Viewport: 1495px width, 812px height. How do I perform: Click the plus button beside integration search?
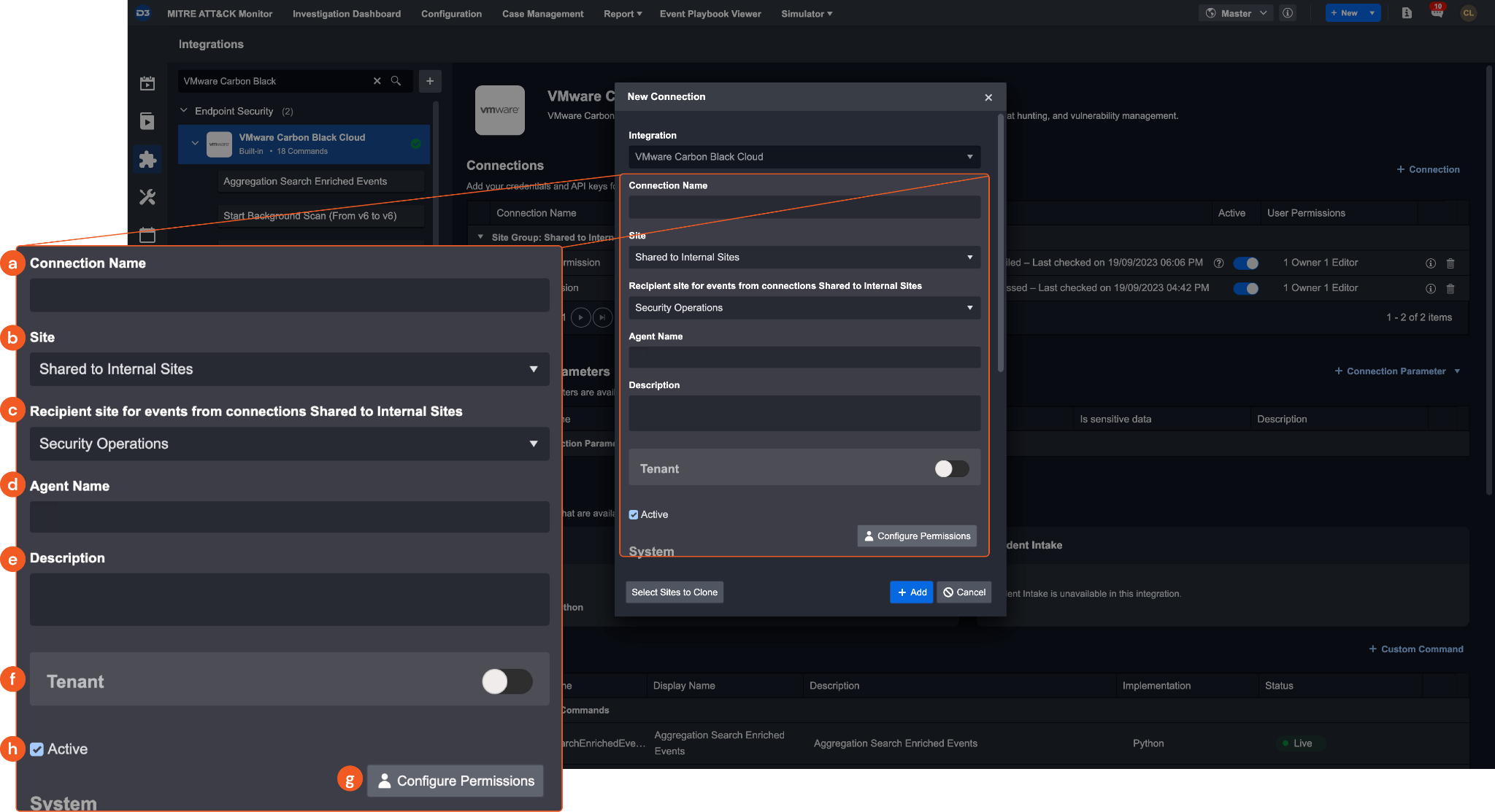pyautogui.click(x=430, y=81)
